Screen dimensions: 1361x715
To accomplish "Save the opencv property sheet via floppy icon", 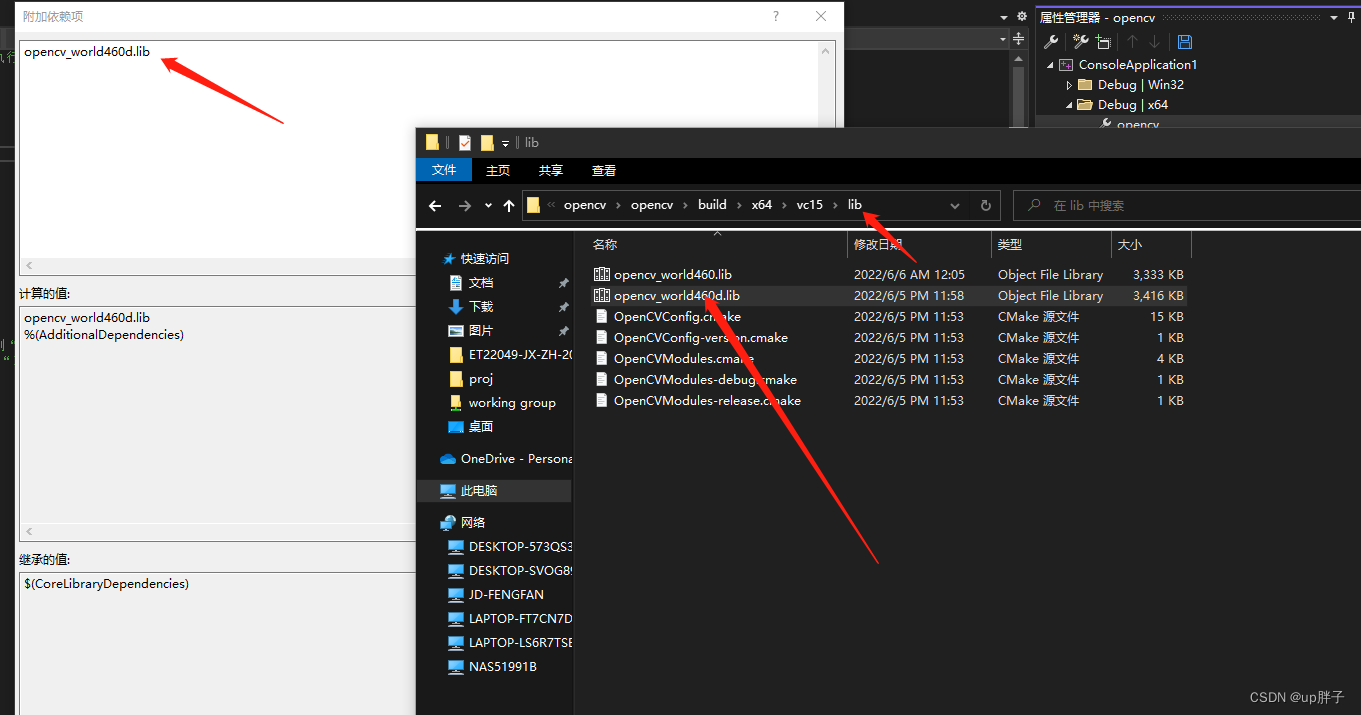I will (x=1185, y=43).
